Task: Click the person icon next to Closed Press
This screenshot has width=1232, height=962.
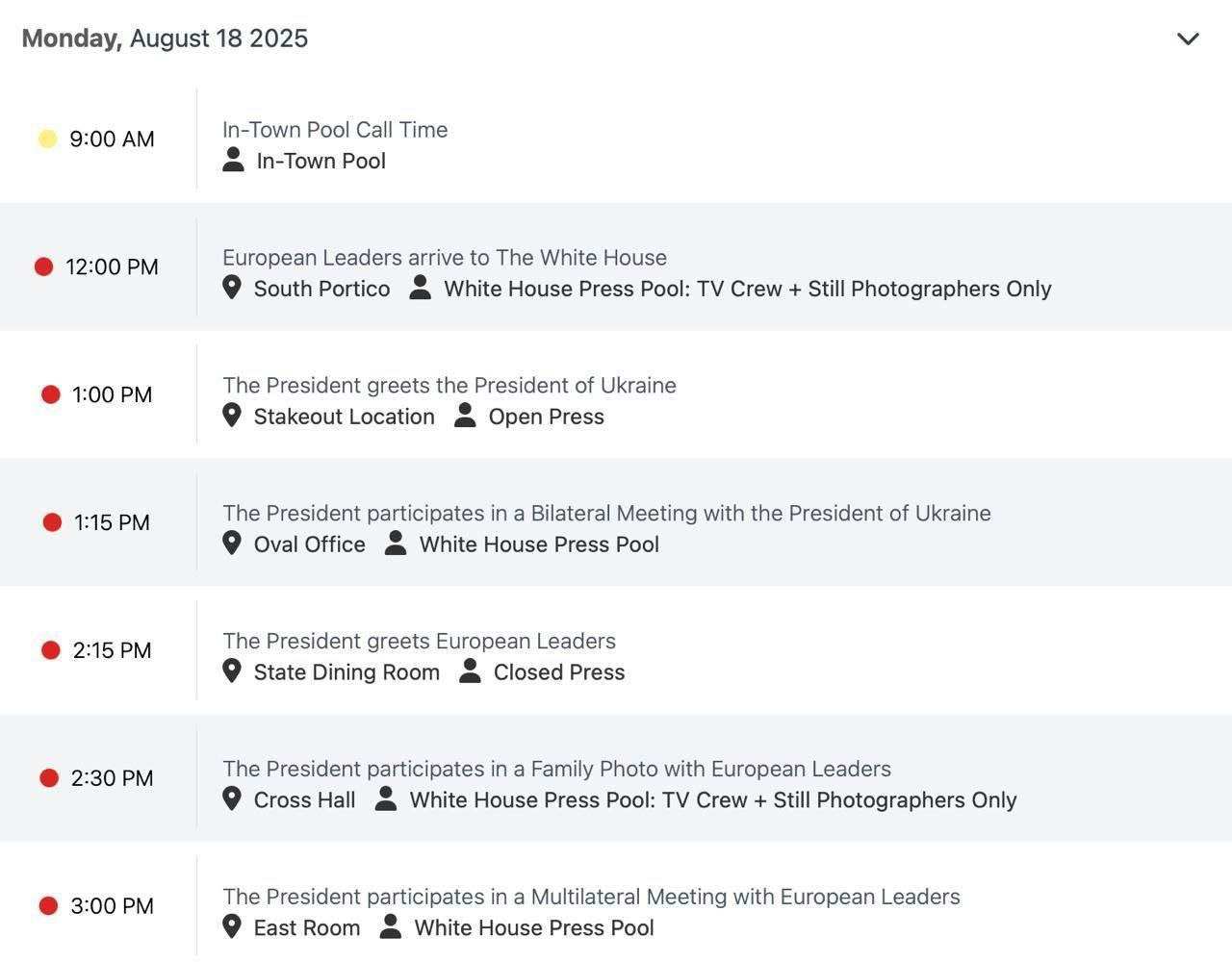Action: point(470,671)
